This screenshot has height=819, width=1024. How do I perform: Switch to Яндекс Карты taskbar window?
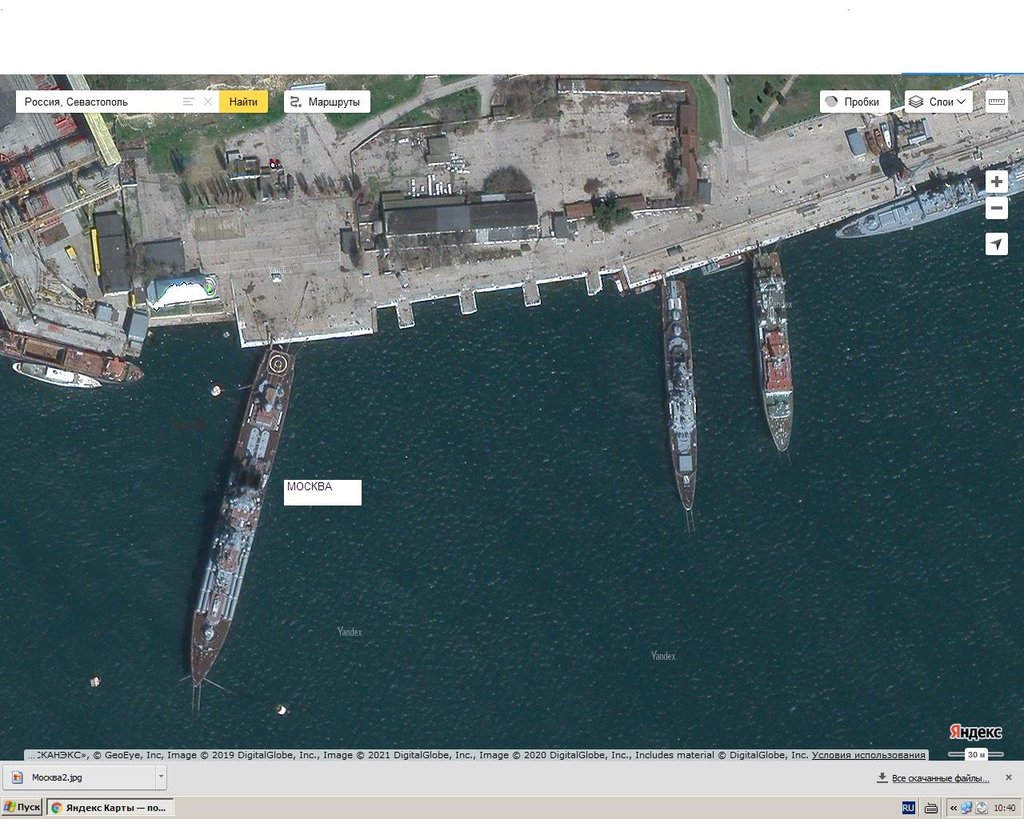coord(110,807)
